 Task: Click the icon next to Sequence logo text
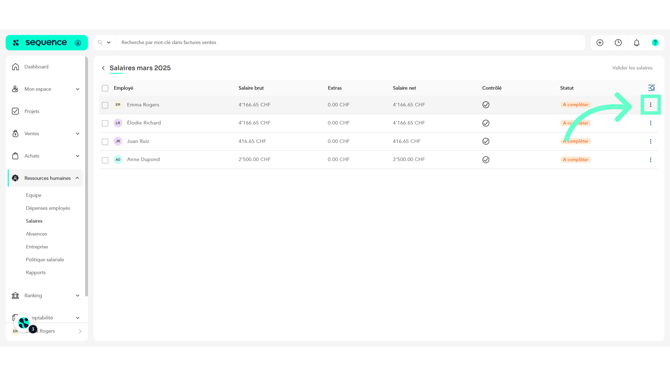[x=78, y=43]
